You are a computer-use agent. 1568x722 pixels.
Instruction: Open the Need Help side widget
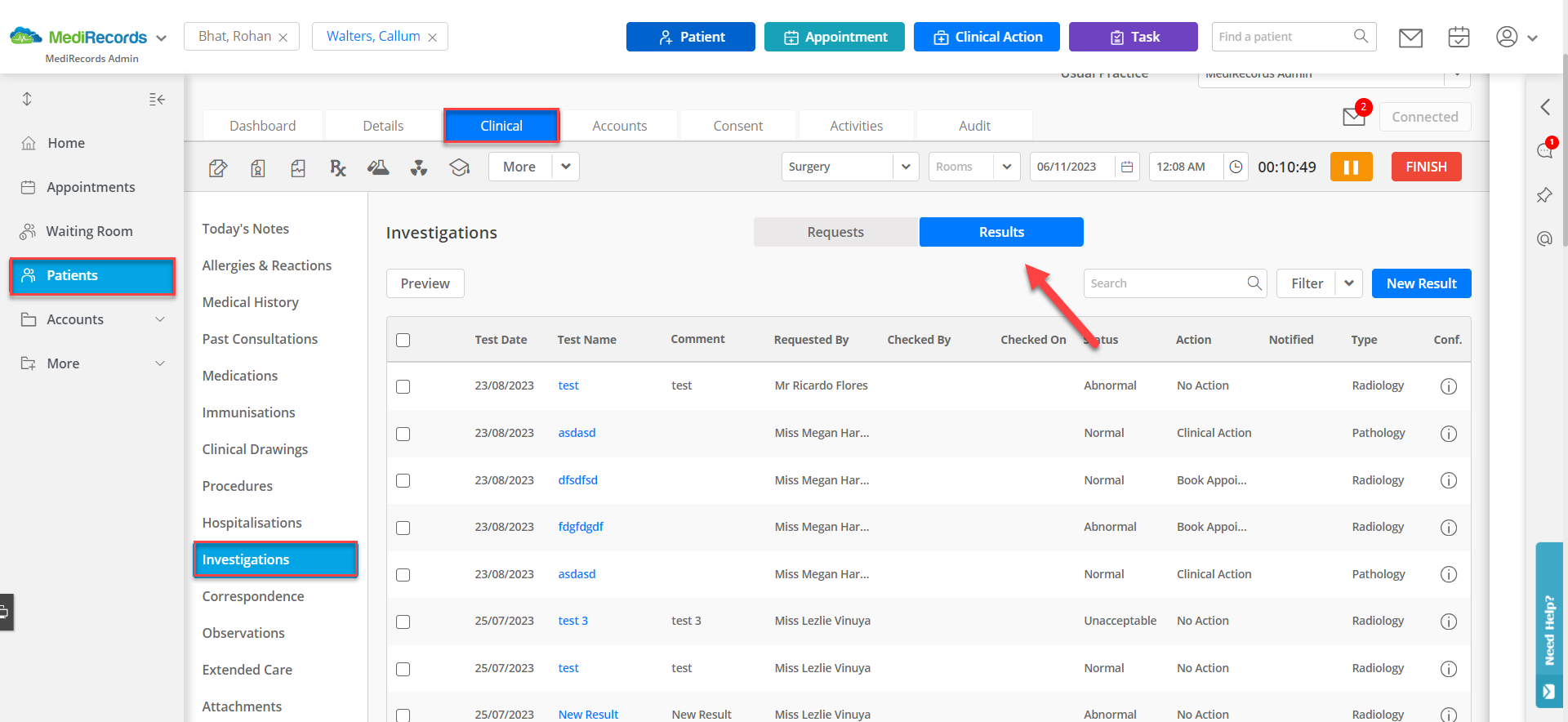1549,625
